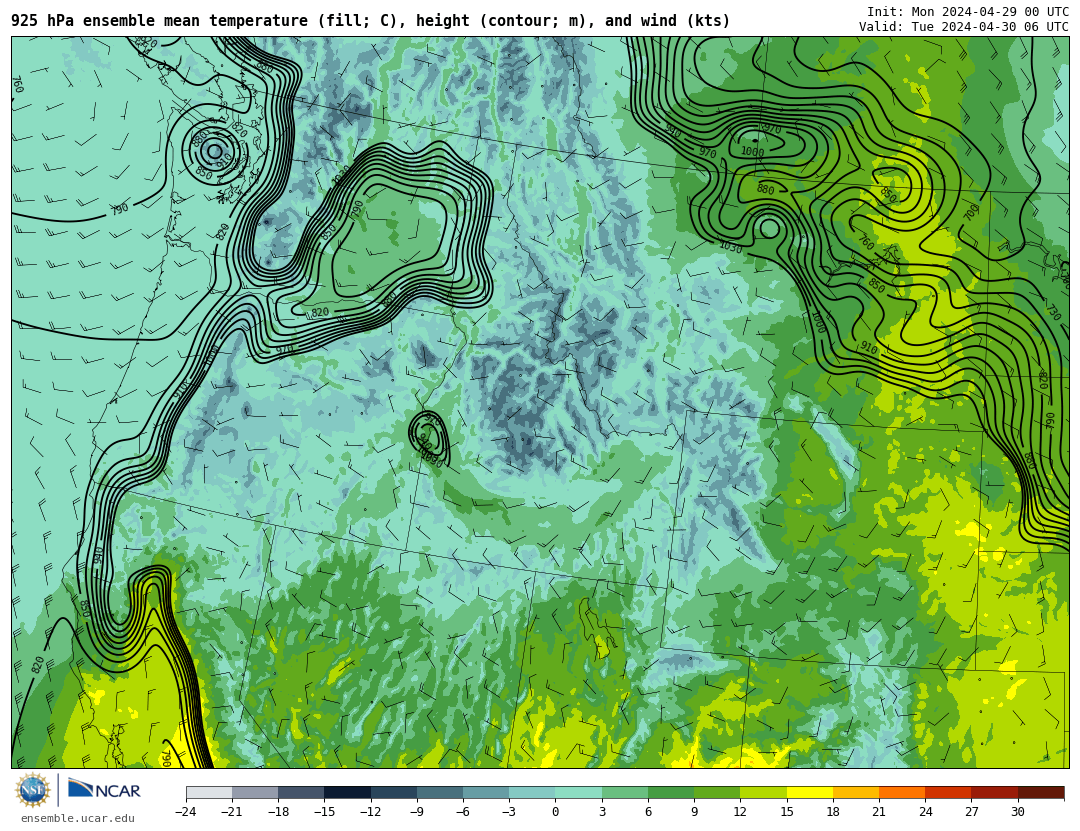The height and width of the screenshot is (831, 1080).
Task: Click the NSF logo
Action: (x=33, y=790)
